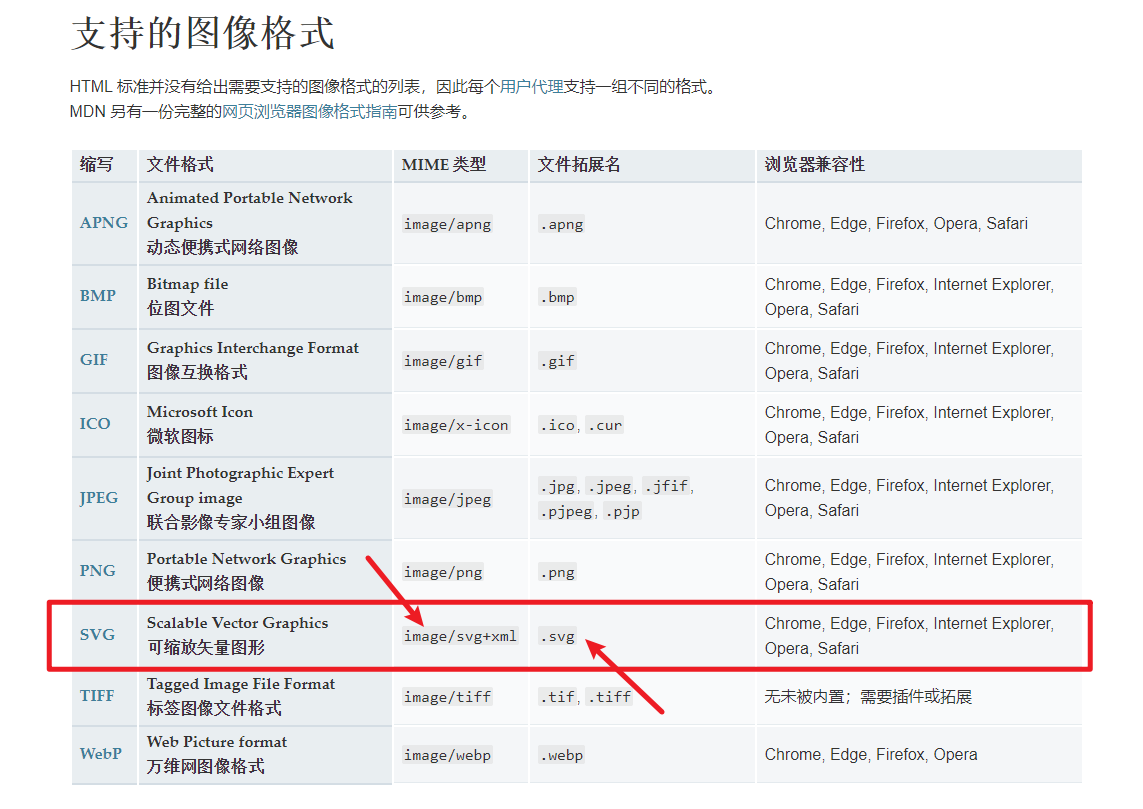The width and height of the screenshot is (1143, 809).
Task: Click the Scalable Vector Graphics text
Action: 238,623
